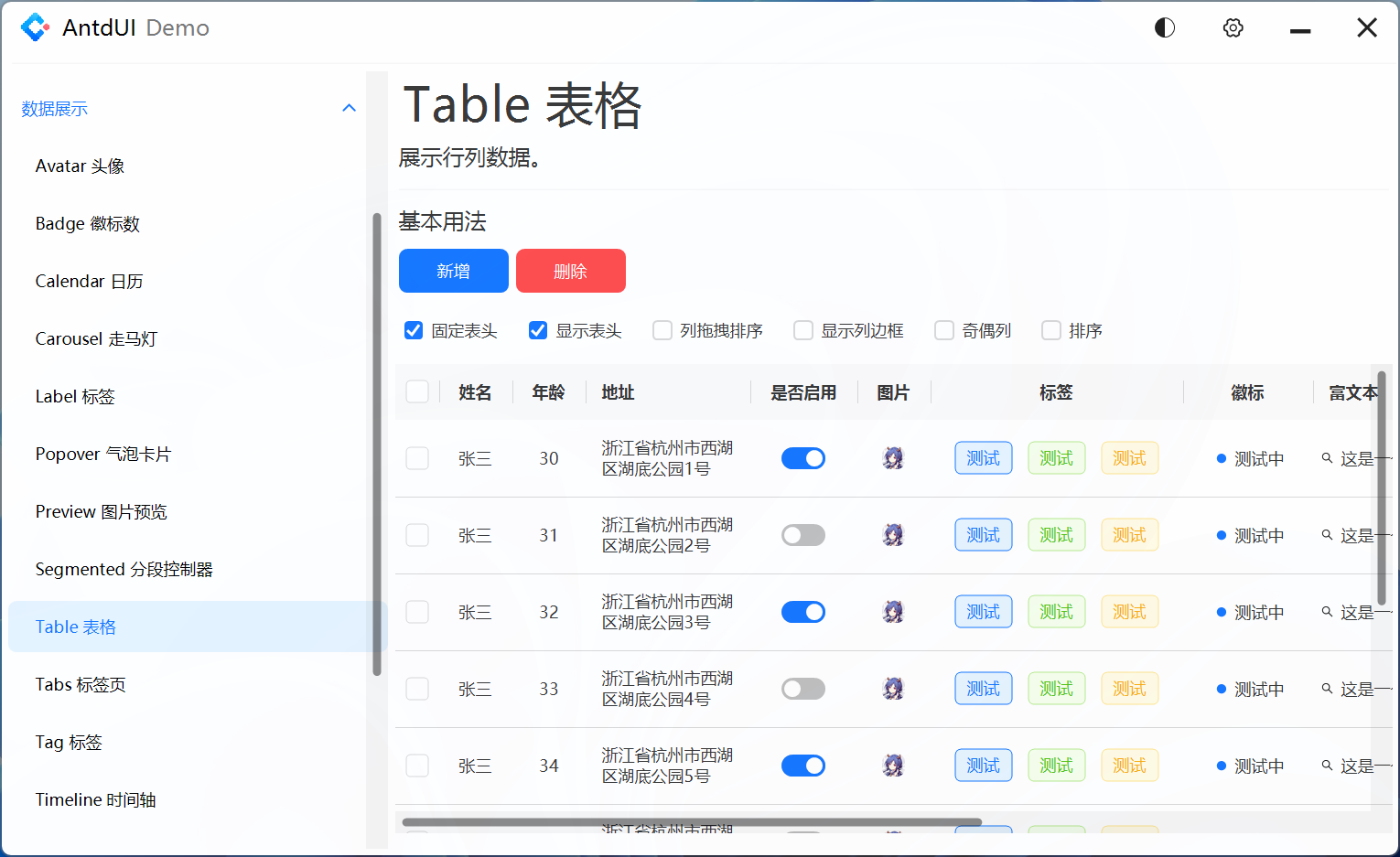Click the magnifier icon in second row's 富文本 cell
The image size is (1400, 857).
tap(1328, 535)
